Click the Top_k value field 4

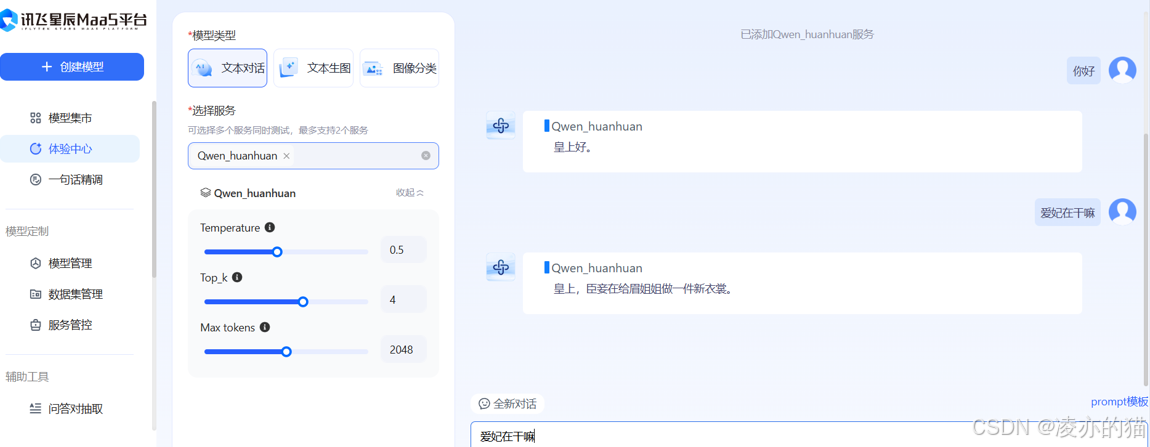pos(403,299)
